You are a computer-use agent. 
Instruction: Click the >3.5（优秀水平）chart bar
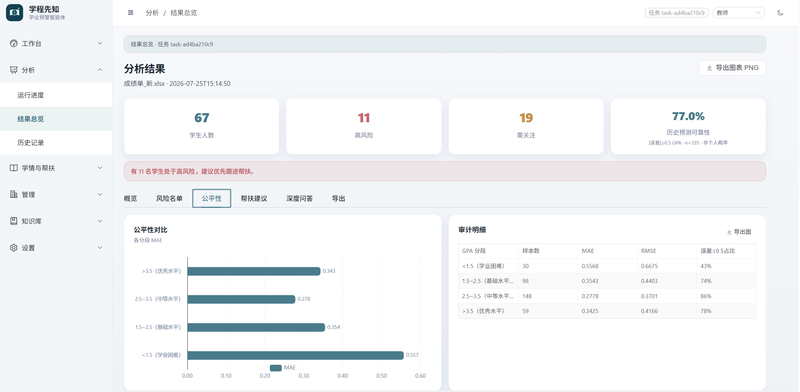click(254, 271)
